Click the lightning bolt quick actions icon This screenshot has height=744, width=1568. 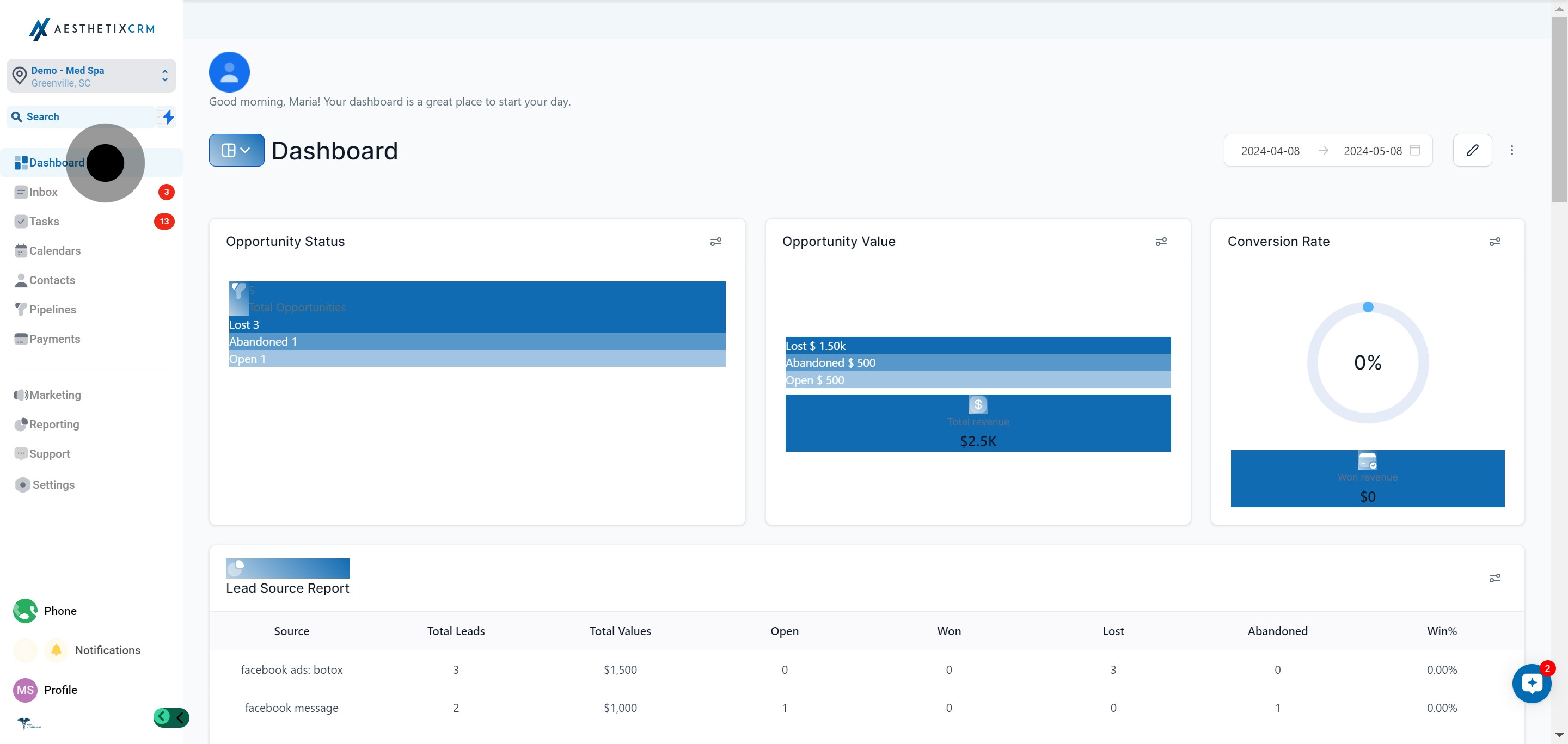coord(168,117)
